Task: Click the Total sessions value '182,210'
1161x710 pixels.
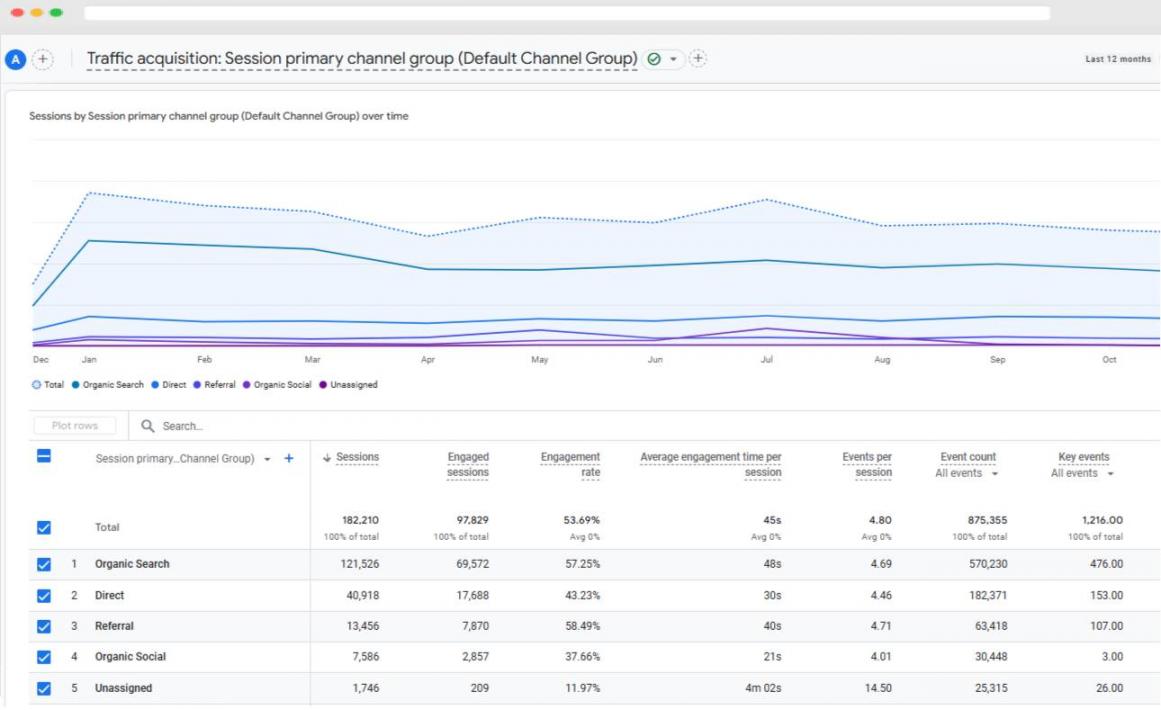Action: coord(360,520)
